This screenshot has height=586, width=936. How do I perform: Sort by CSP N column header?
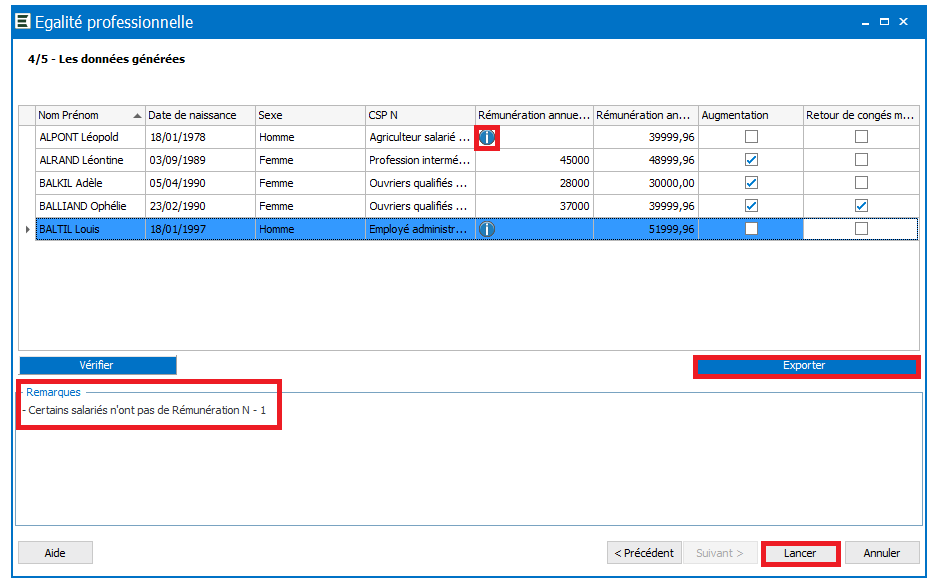click(420, 115)
